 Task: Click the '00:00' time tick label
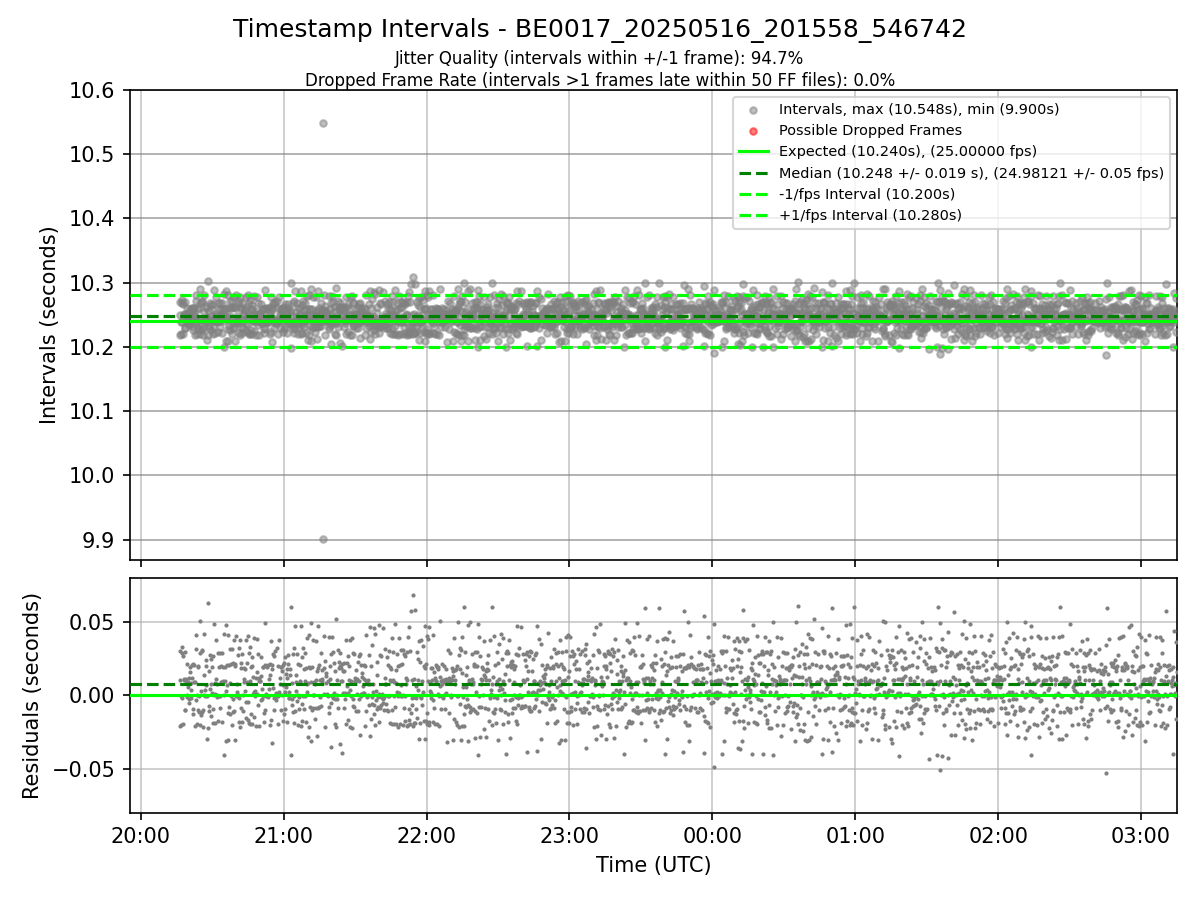click(x=712, y=834)
